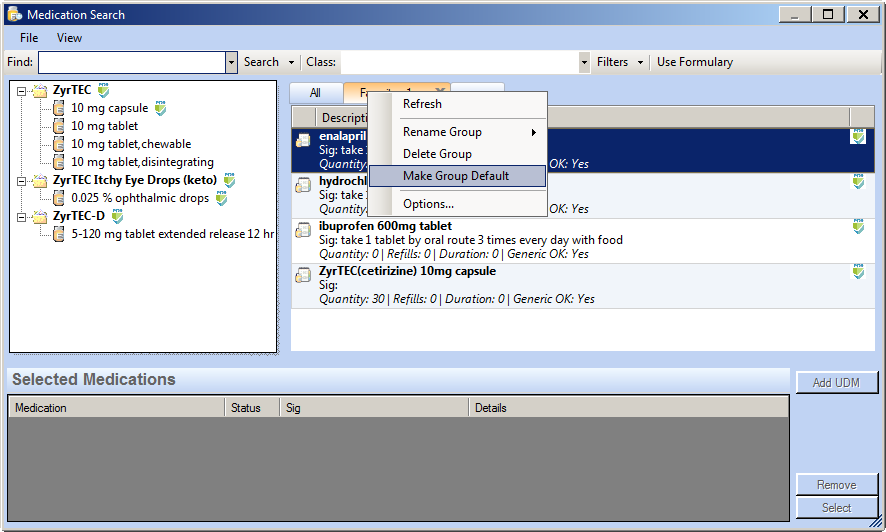886x532 pixels.
Task: Click bottle icon for 5-120 mg tablet extended release
Action: tap(59, 234)
